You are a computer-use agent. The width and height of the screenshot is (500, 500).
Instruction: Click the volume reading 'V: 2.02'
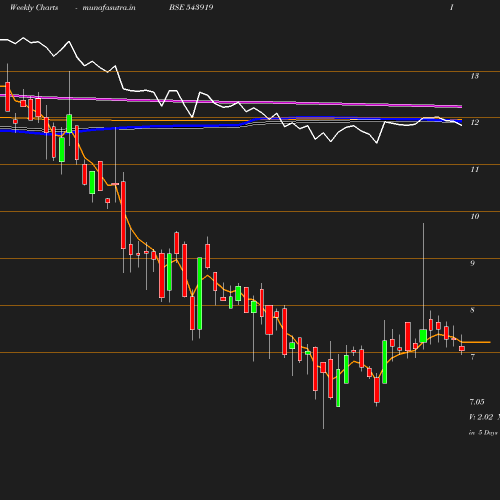pyautogui.click(x=481, y=417)
